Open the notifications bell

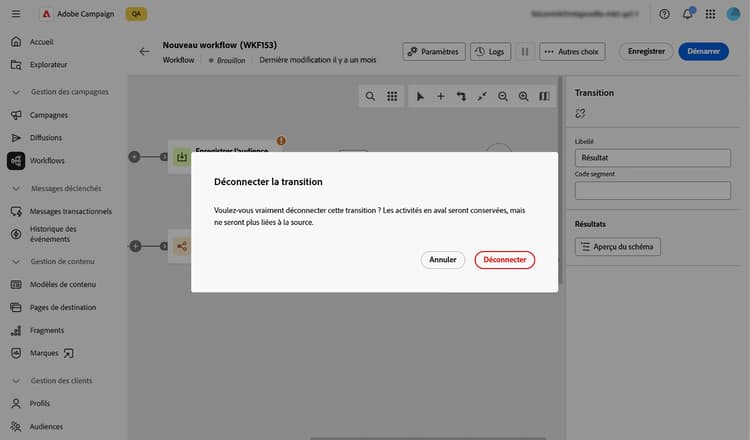point(687,14)
